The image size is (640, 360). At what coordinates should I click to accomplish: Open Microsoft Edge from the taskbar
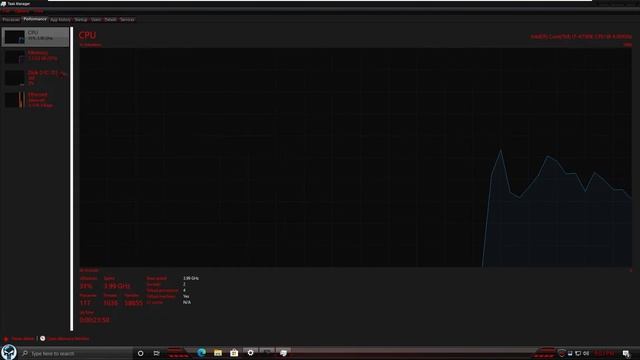pos(201,353)
